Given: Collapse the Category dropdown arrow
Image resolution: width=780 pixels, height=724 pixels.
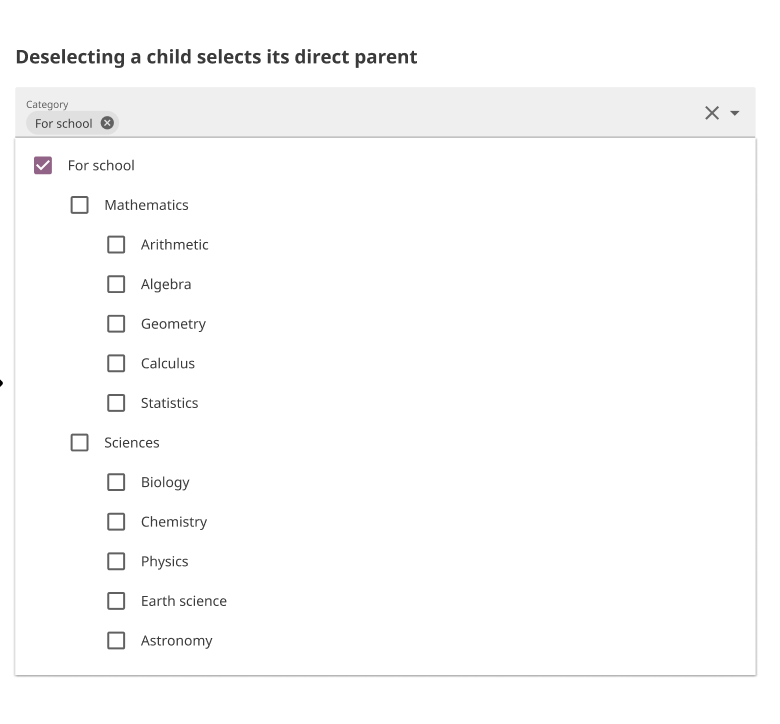Looking at the screenshot, I should coord(736,113).
